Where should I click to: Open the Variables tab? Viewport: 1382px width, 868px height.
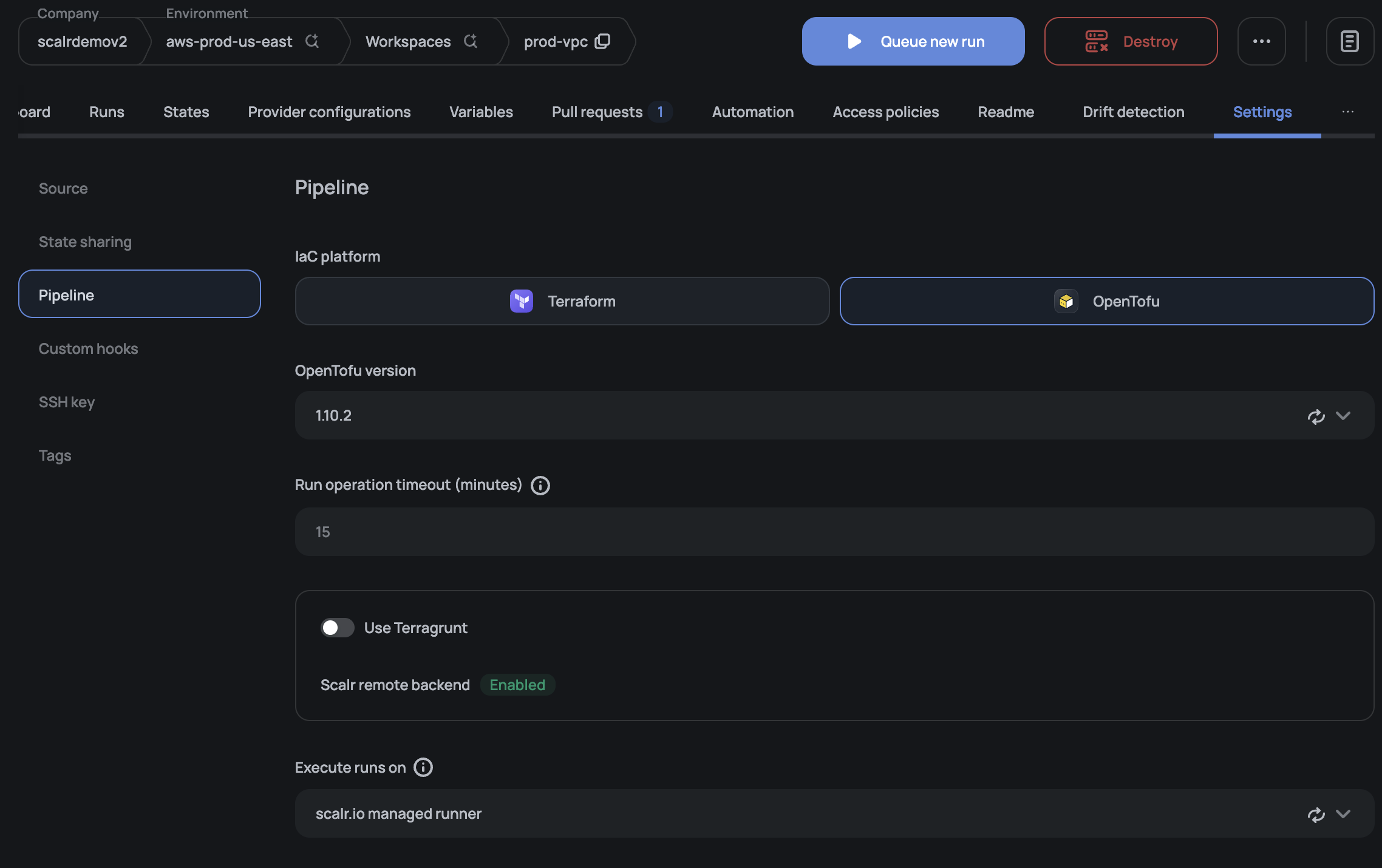point(481,112)
